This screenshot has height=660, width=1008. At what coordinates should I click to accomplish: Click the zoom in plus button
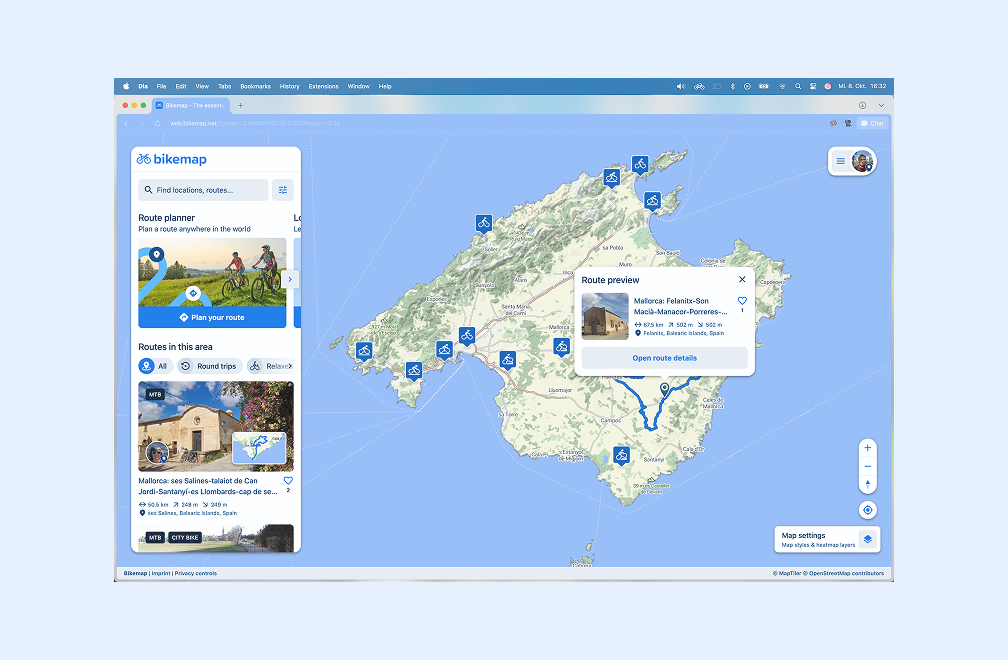coord(868,448)
